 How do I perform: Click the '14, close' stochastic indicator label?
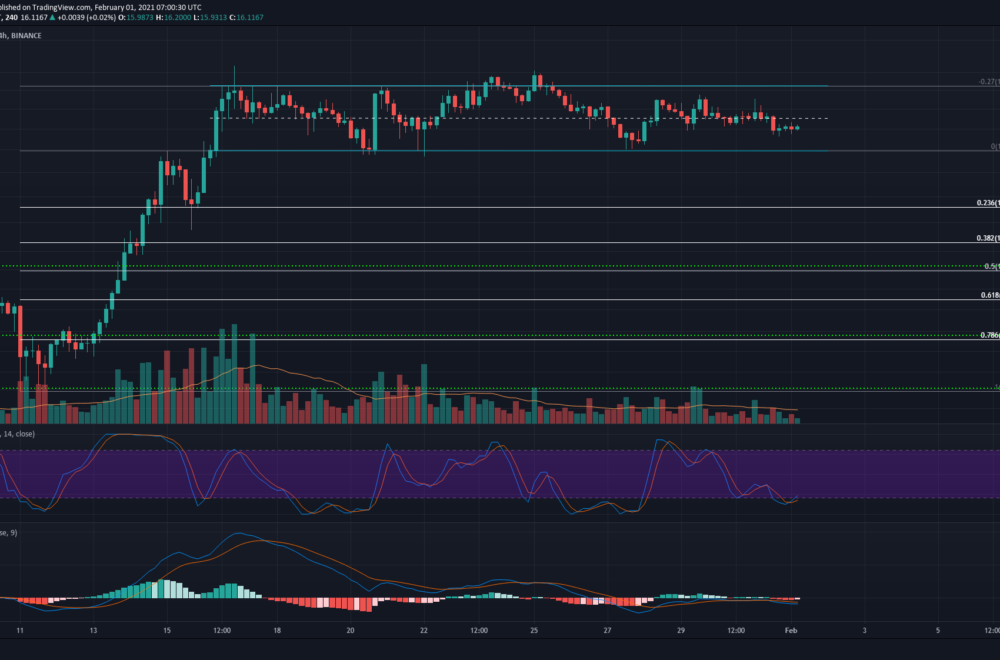pyautogui.click(x=19, y=434)
